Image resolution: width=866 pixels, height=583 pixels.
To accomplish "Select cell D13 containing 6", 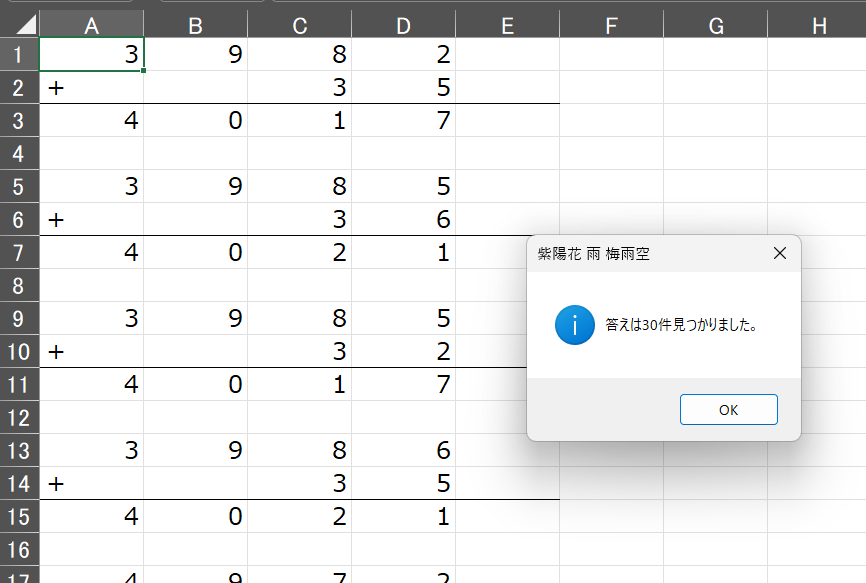I will [404, 450].
